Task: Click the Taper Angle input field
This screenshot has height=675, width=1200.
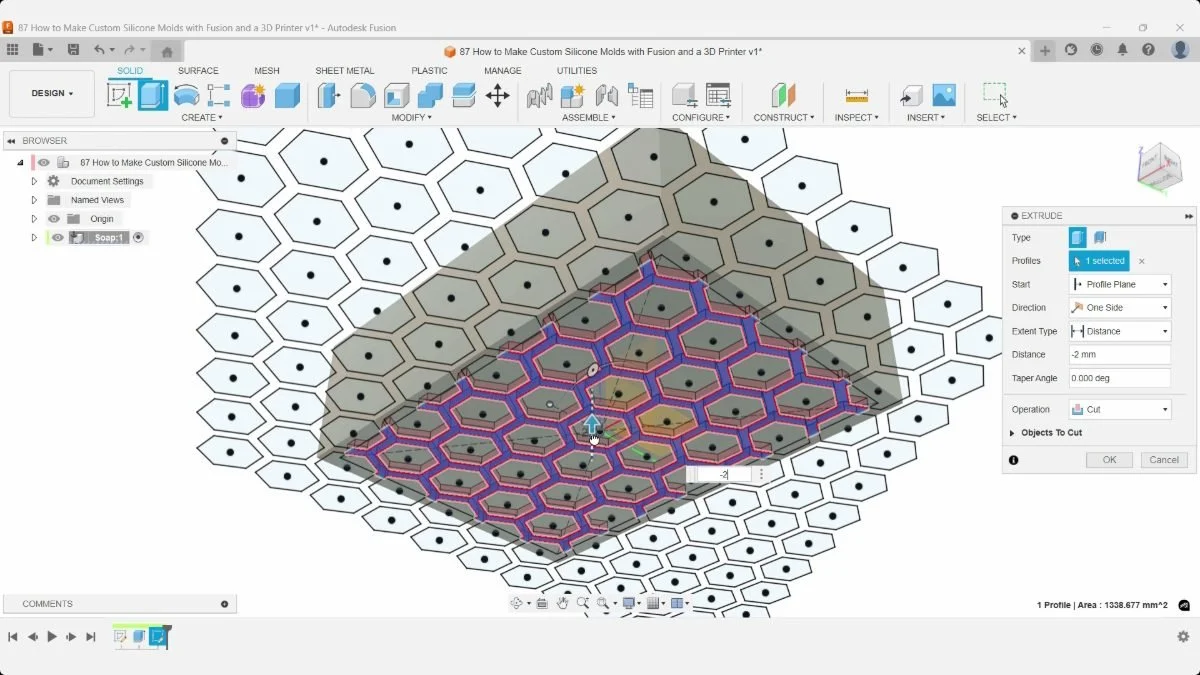Action: 1119,378
